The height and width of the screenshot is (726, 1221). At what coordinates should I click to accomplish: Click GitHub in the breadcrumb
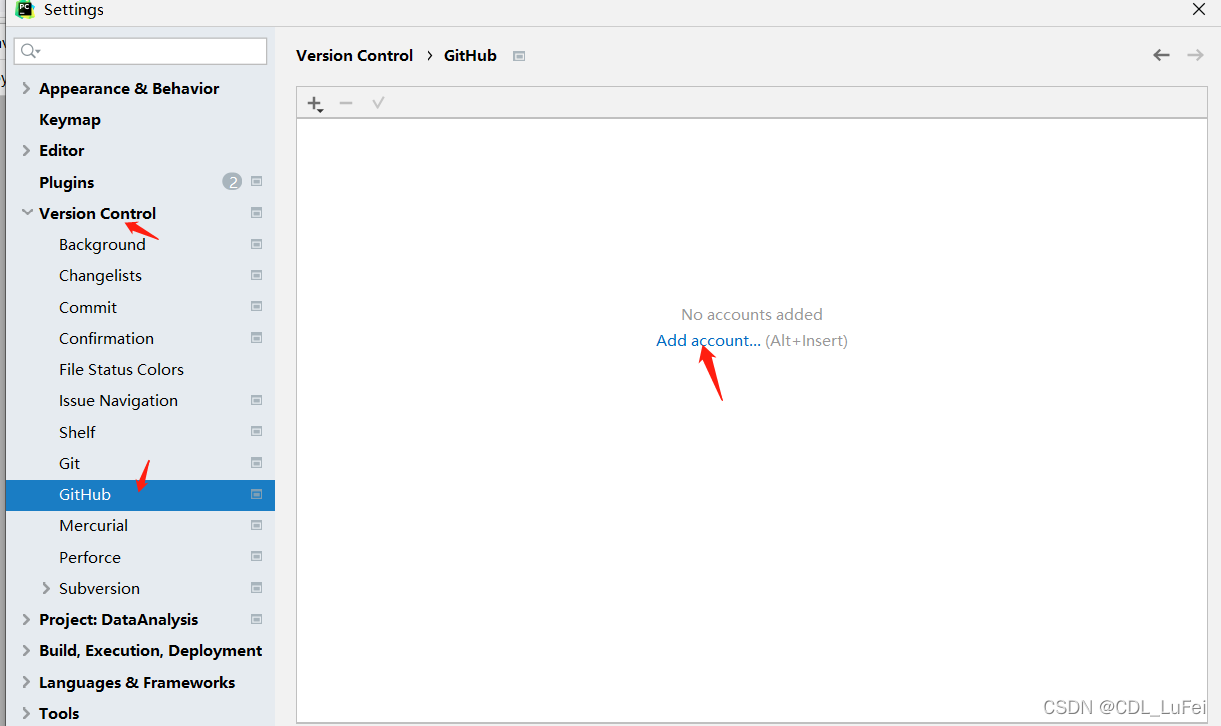[470, 56]
